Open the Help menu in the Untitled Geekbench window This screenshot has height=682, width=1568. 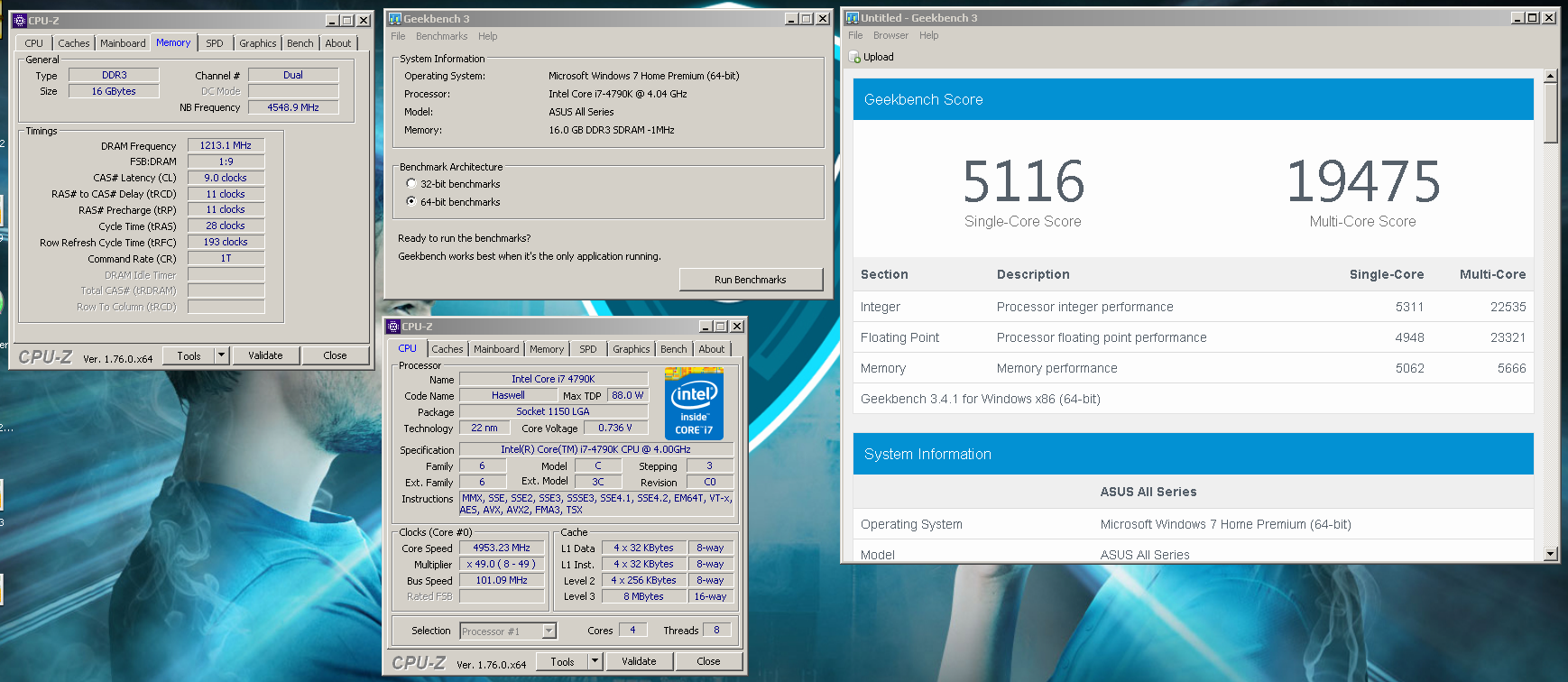pos(929,35)
